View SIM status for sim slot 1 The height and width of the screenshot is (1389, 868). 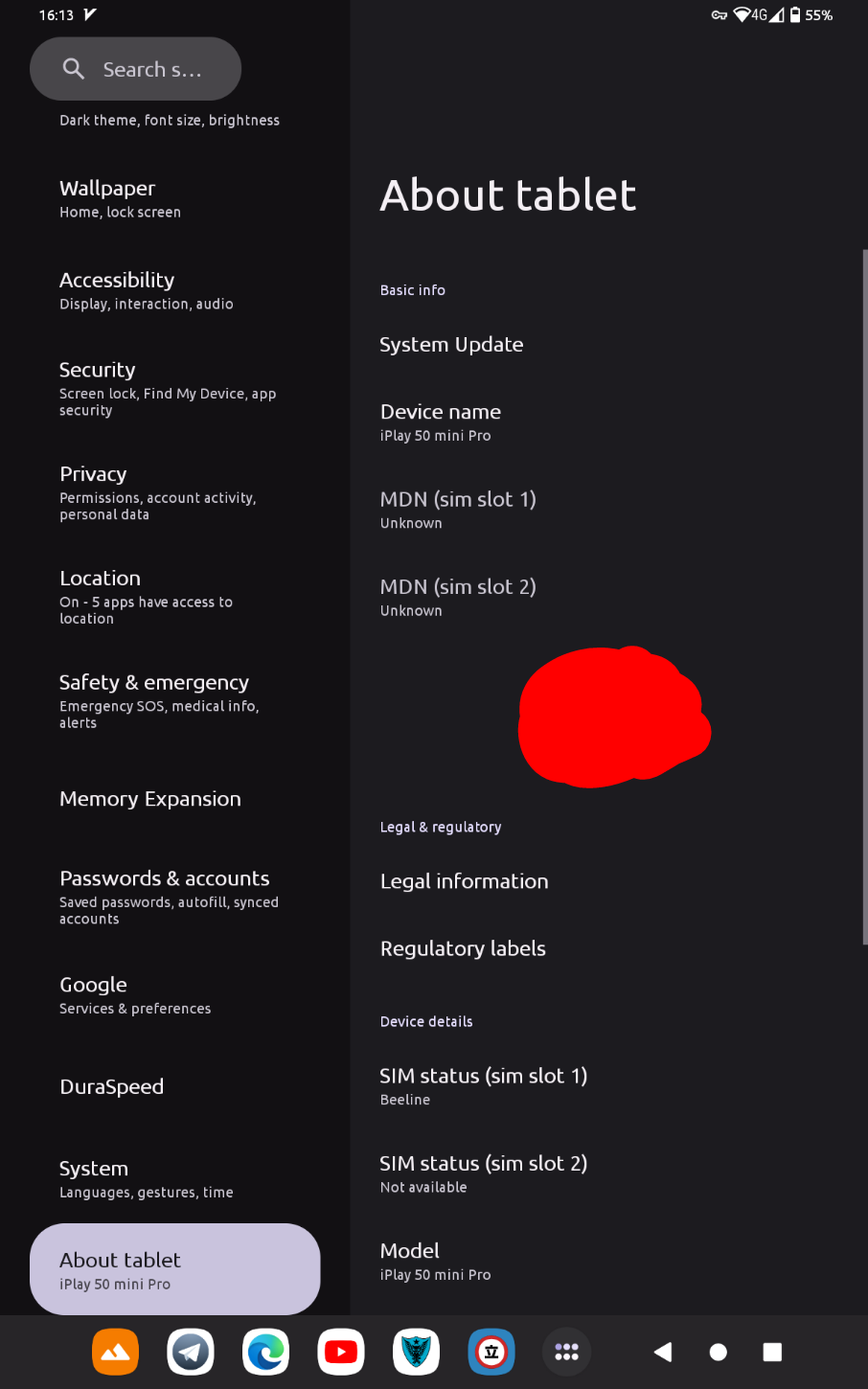[x=608, y=1086]
